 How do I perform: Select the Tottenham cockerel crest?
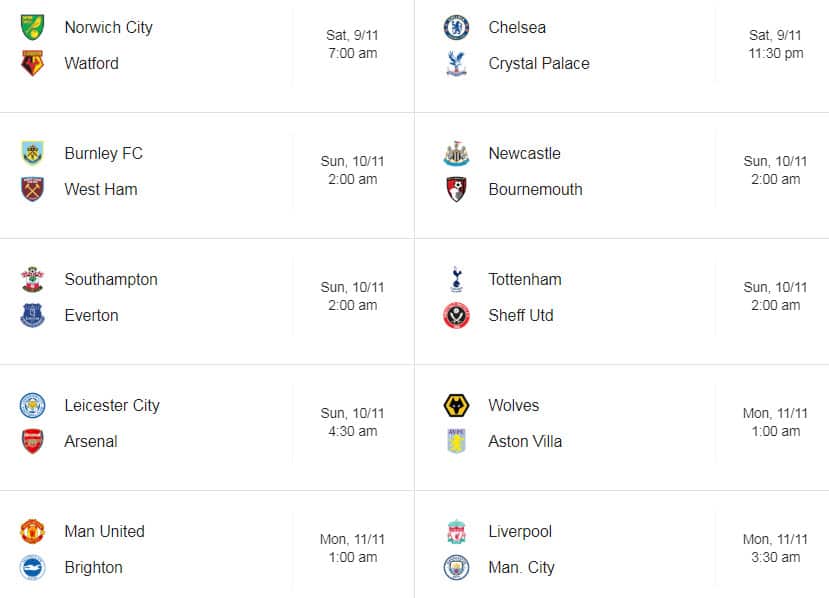click(455, 279)
